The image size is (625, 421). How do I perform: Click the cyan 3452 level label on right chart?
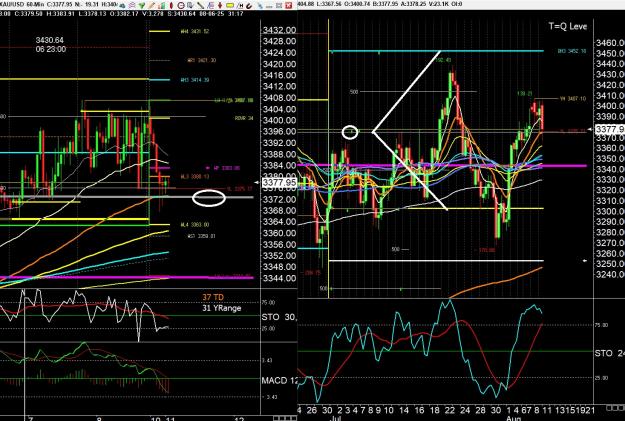pos(572,51)
